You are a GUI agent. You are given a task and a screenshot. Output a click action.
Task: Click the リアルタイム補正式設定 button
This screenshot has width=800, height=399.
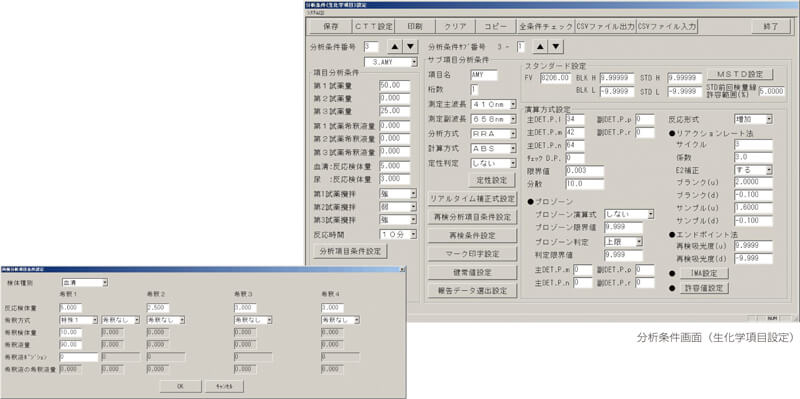472,198
